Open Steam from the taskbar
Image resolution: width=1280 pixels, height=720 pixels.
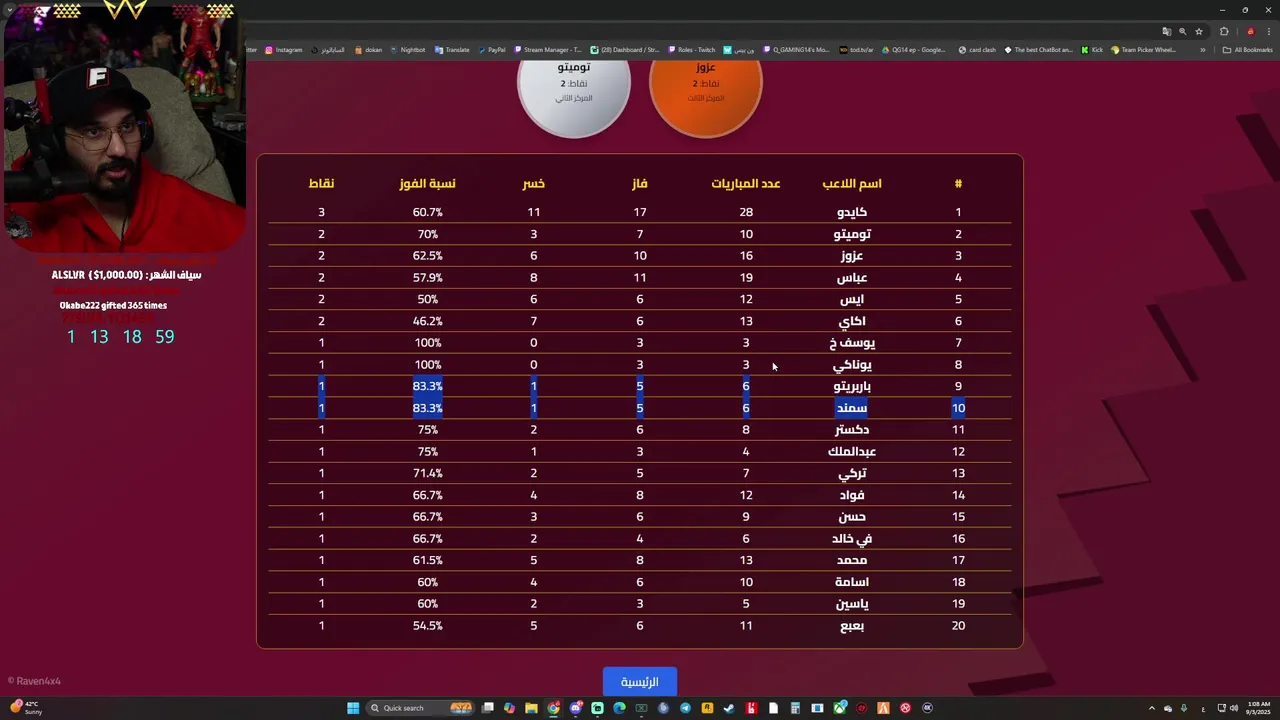tap(728, 708)
